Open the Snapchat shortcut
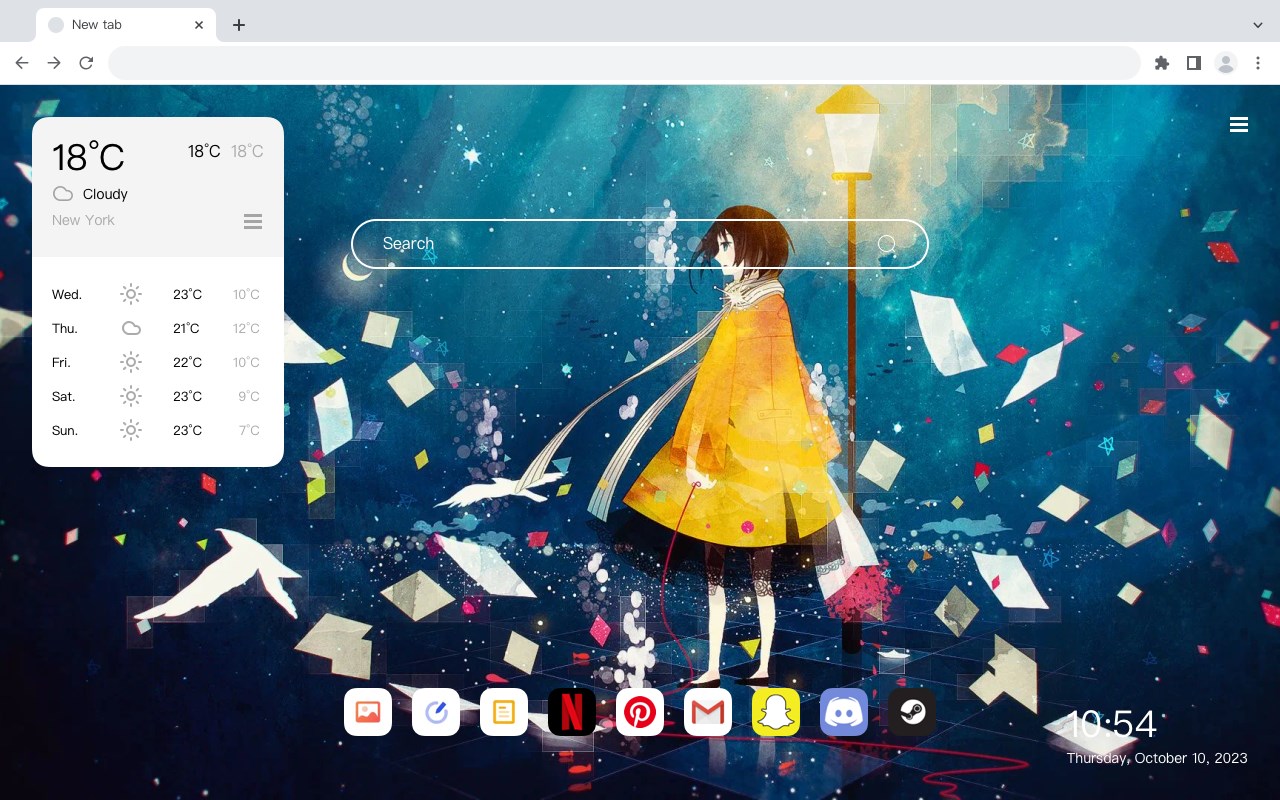Screen dimensions: 1280x800 (x=776, y=712)
